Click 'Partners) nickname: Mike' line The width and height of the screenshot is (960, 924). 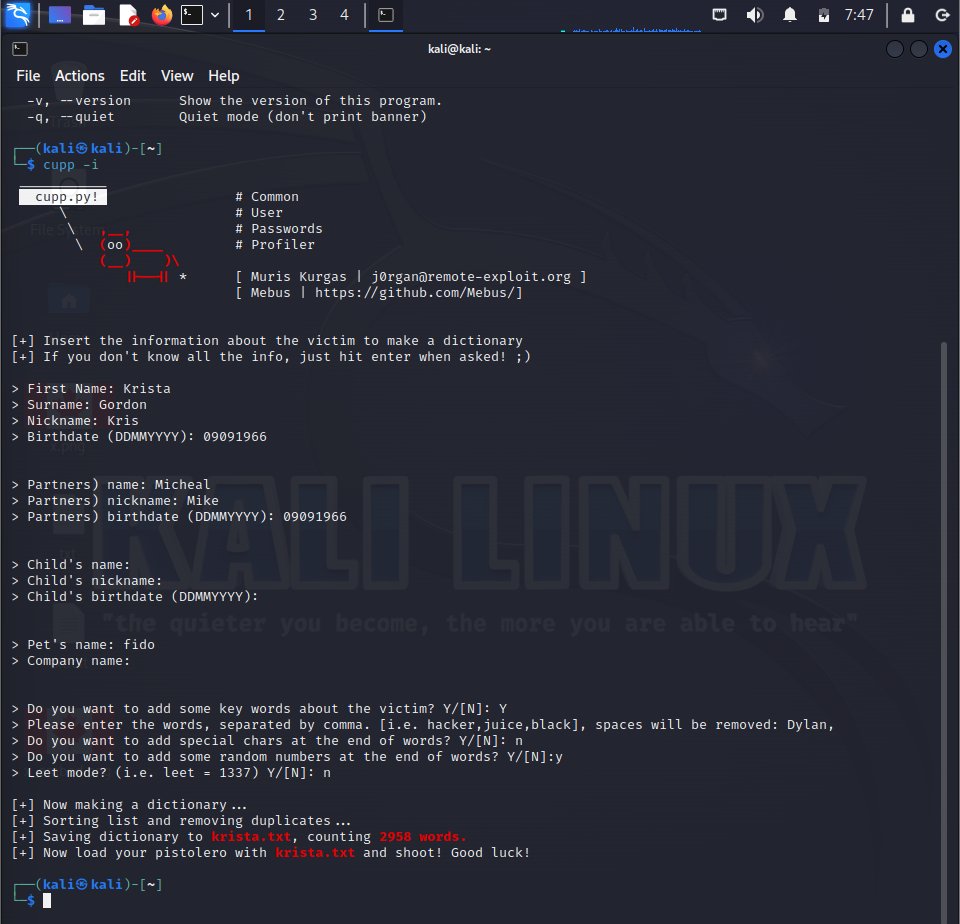coord(115,500)
